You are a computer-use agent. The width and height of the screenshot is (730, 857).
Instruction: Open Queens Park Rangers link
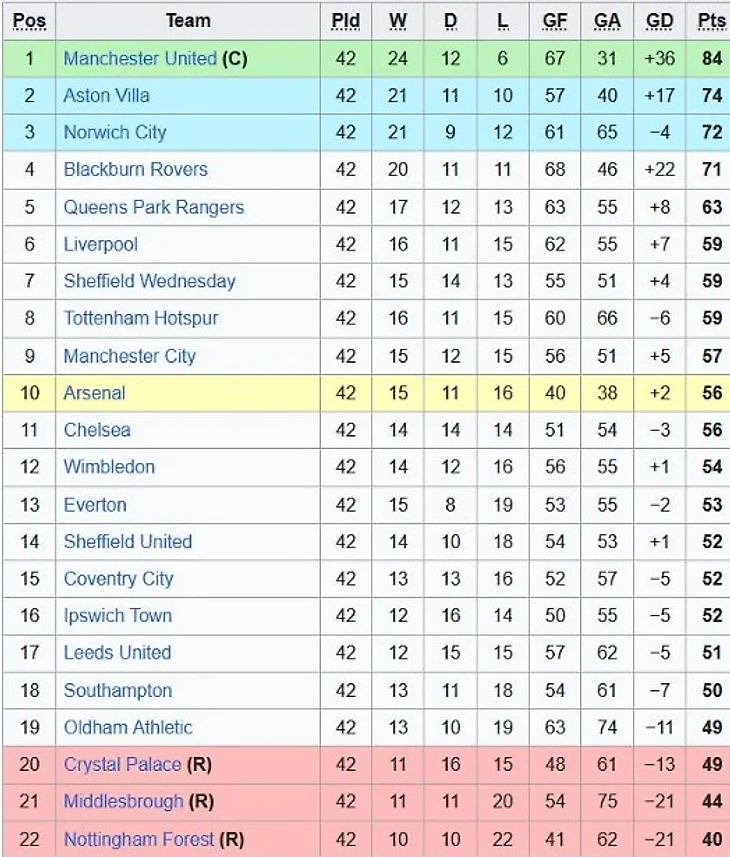(x=153, y=207)
